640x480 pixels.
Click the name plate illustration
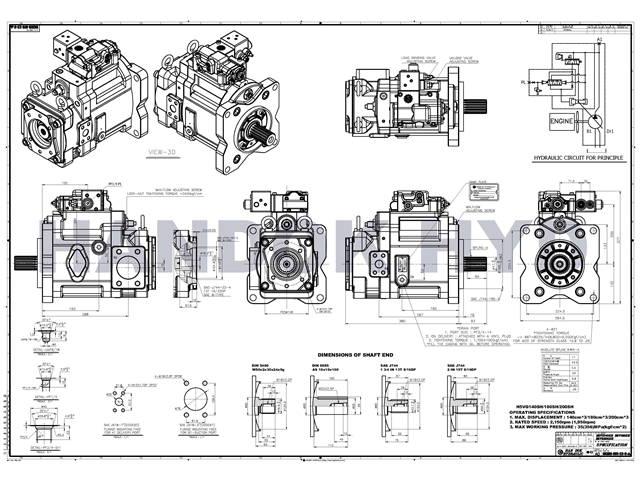[484, 192]
